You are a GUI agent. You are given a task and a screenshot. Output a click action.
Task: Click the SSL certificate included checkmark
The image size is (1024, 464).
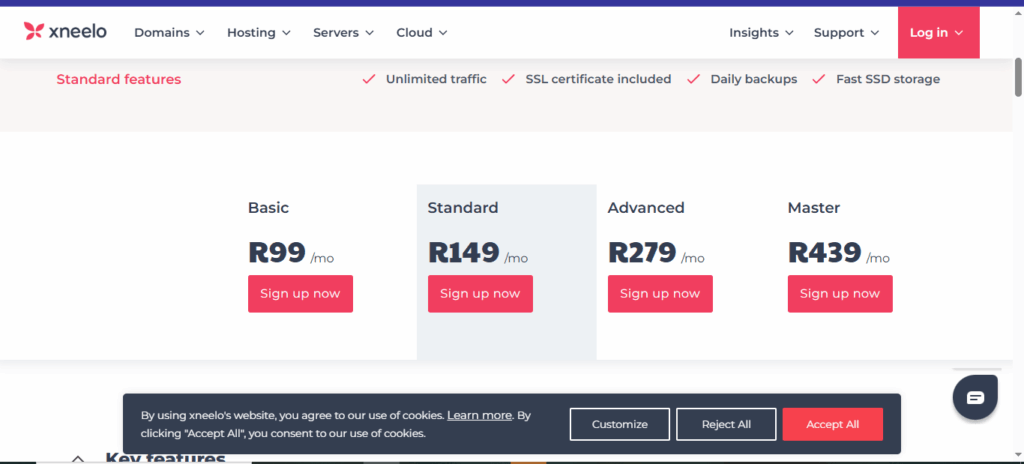point(508,79)
